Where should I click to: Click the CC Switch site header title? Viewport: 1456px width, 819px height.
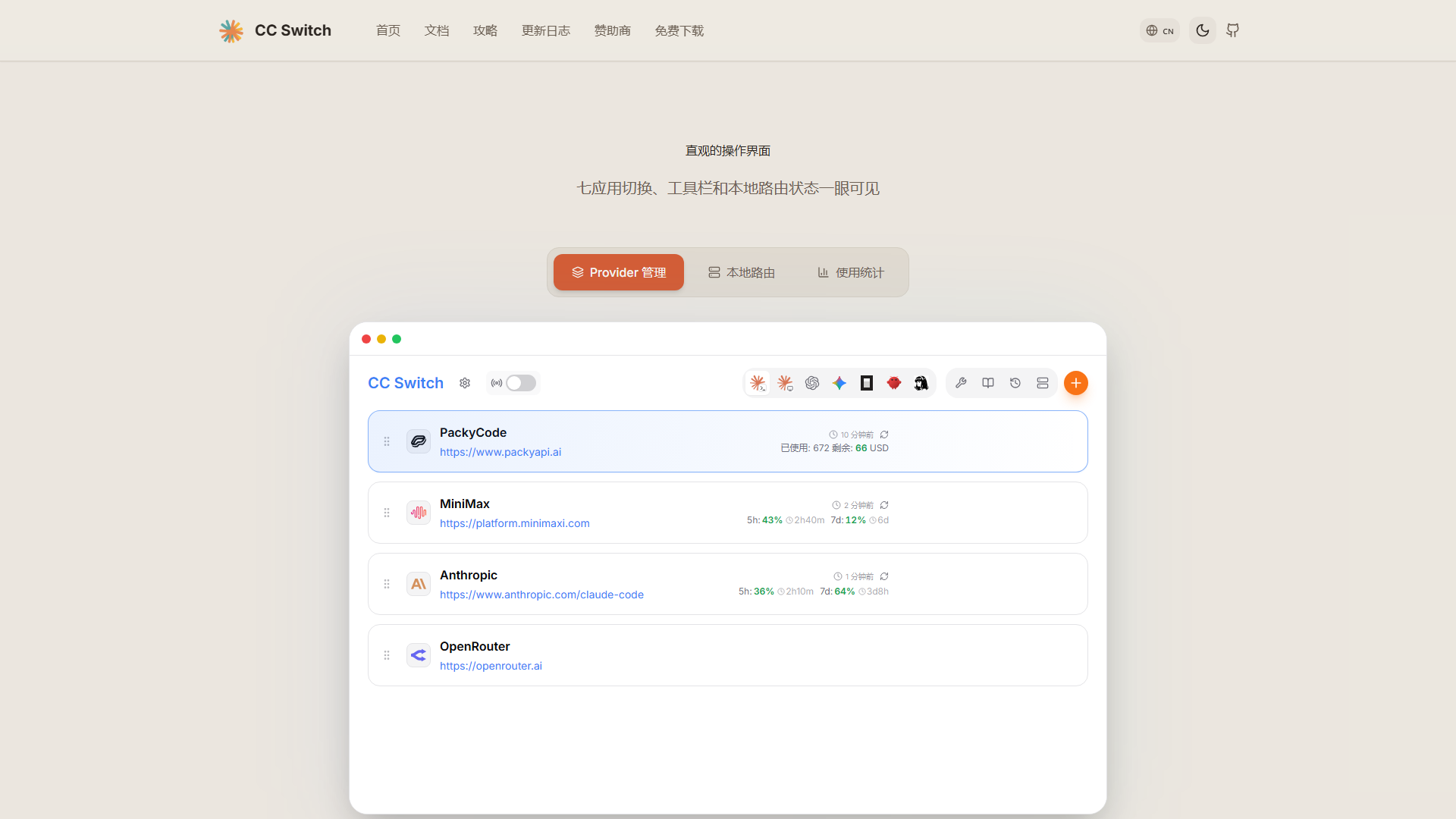293,30
